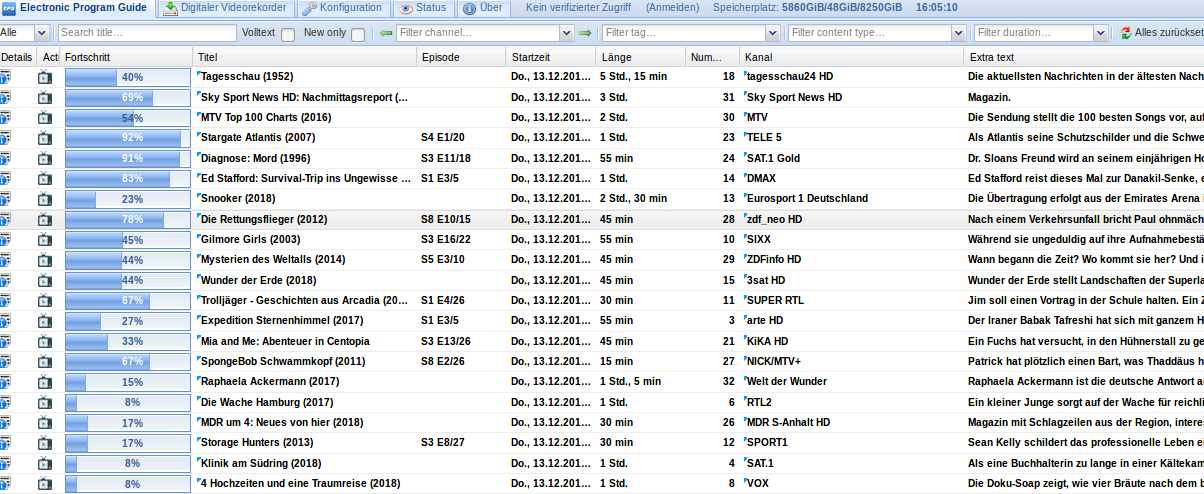Select episode cell 'S8 E2/26'
This screenshot has width=1204, height=494.
coord(443,361)
